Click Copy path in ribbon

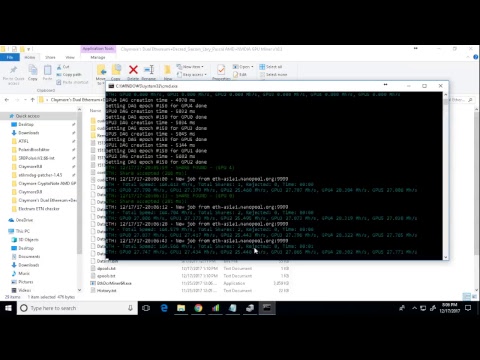point(69,74)
